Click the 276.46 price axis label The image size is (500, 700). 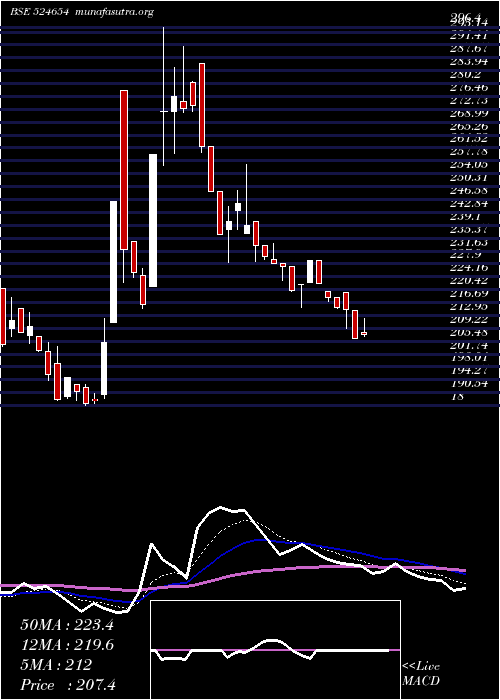click(468, 86)
